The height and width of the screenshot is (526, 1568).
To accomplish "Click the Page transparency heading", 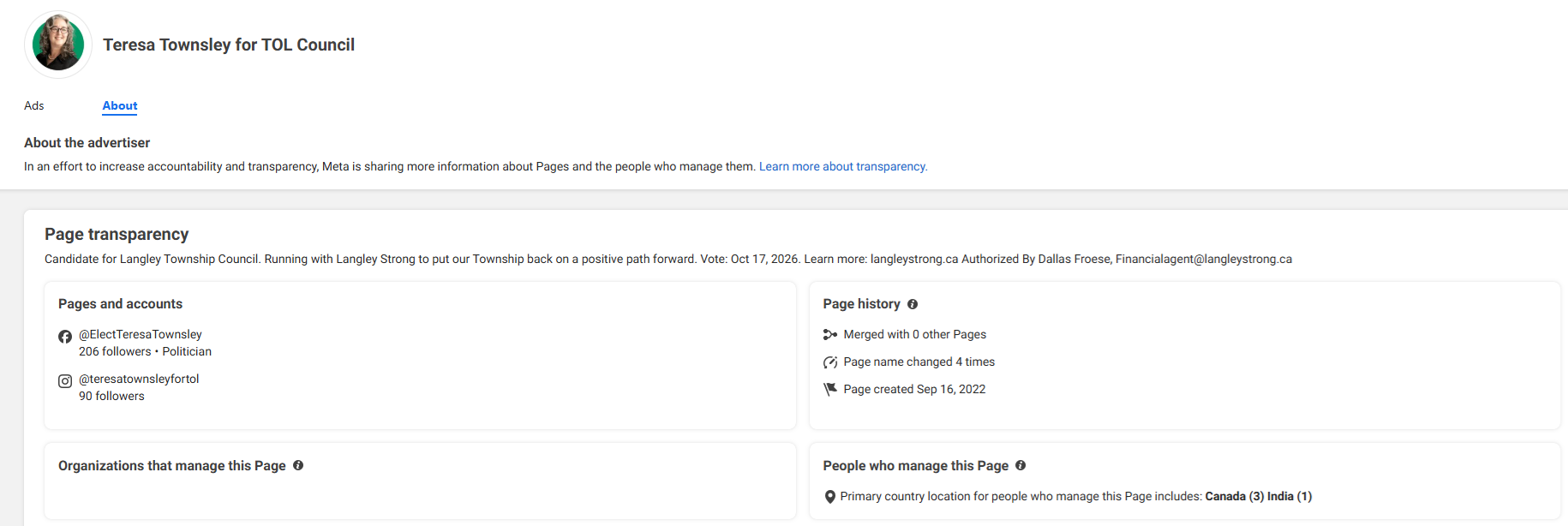I will tap(117, 234).
